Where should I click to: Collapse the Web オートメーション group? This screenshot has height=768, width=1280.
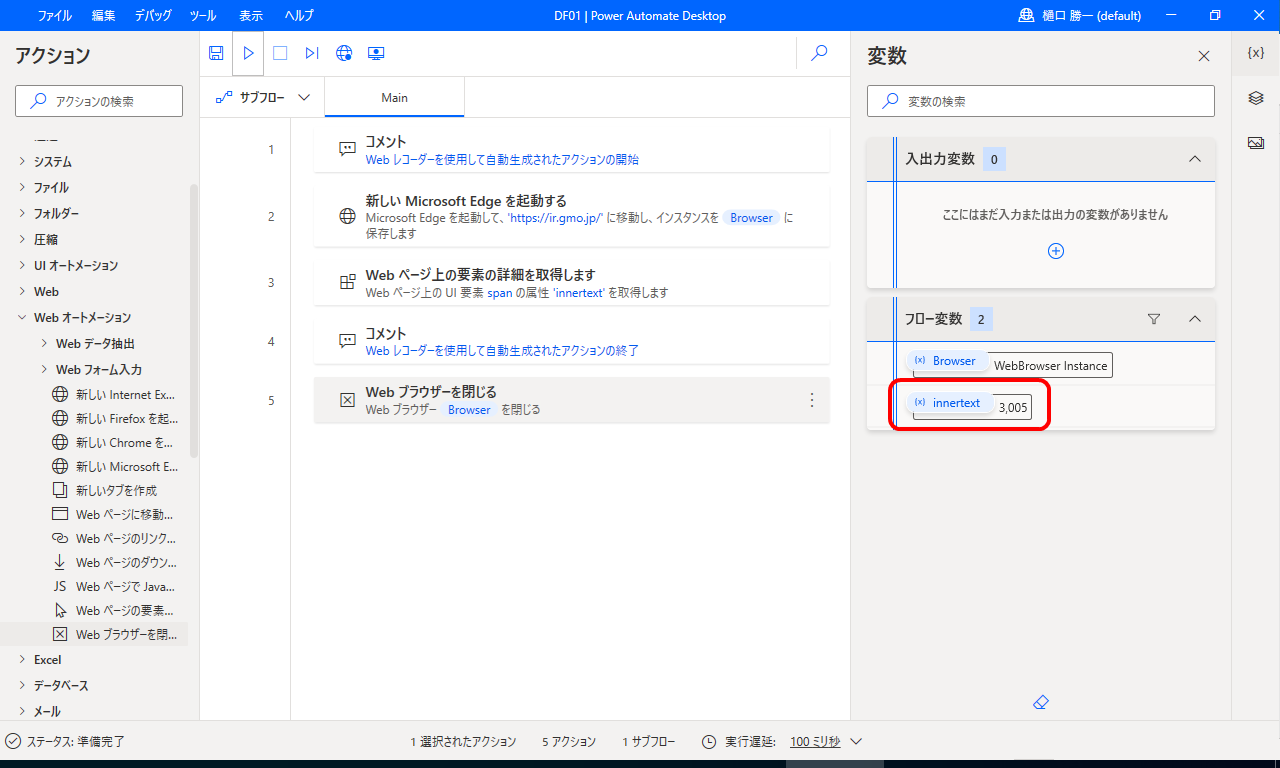(x=23, y=318)
